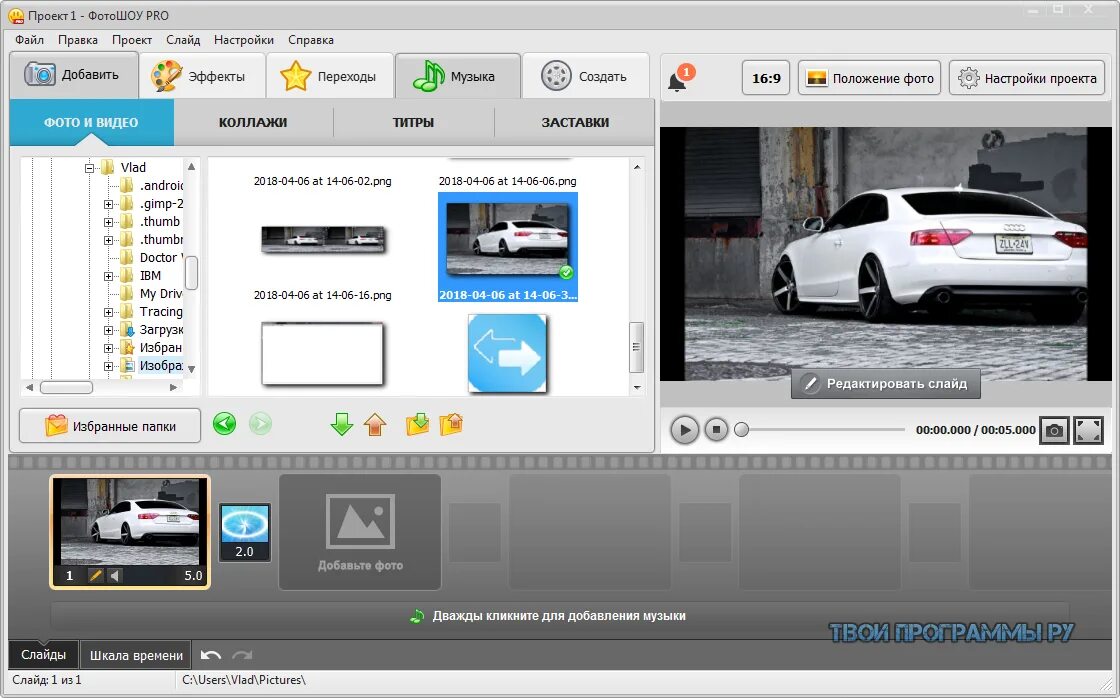
Task: Collapse the Vlad folder node
Action: point(89,169)
